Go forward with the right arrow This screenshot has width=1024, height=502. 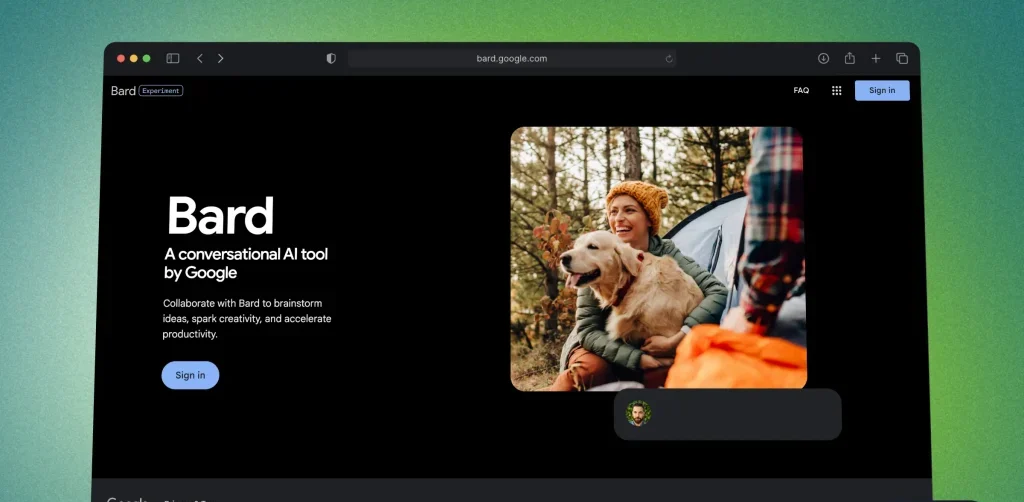[221, 59]
